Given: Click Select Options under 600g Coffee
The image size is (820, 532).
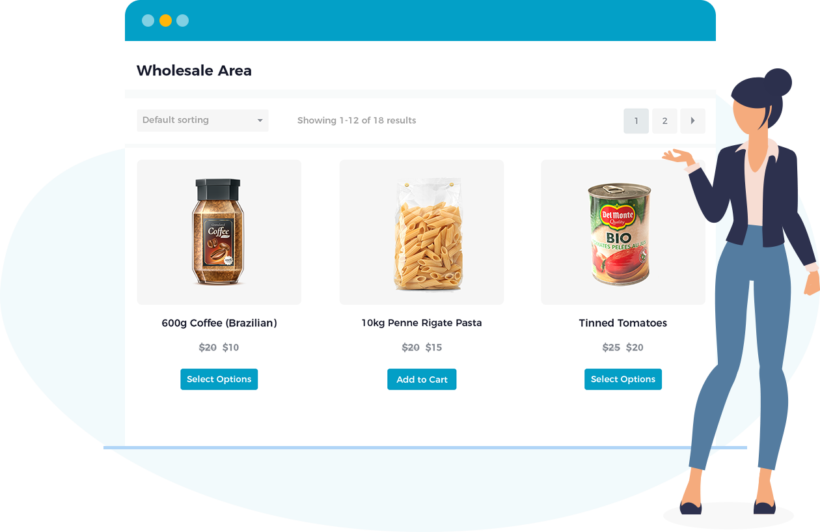Looking at the screenshot, I should (x=219, y=379).
